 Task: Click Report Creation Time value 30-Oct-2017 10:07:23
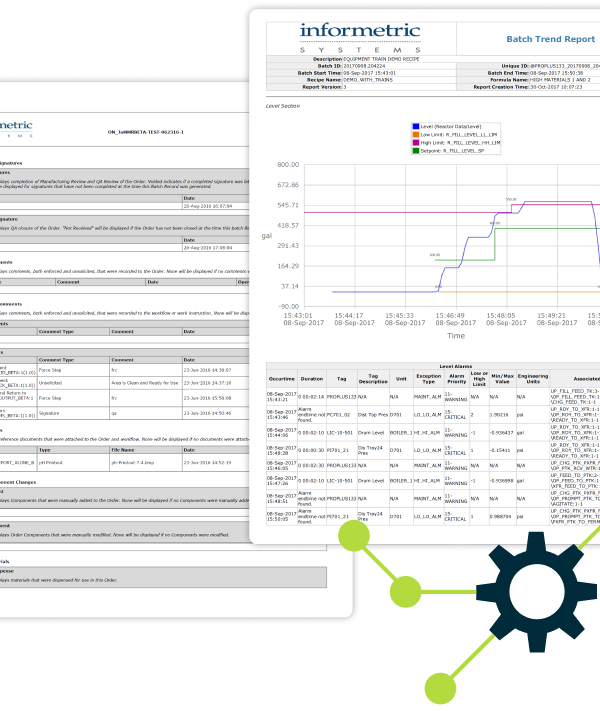point(556,87)
